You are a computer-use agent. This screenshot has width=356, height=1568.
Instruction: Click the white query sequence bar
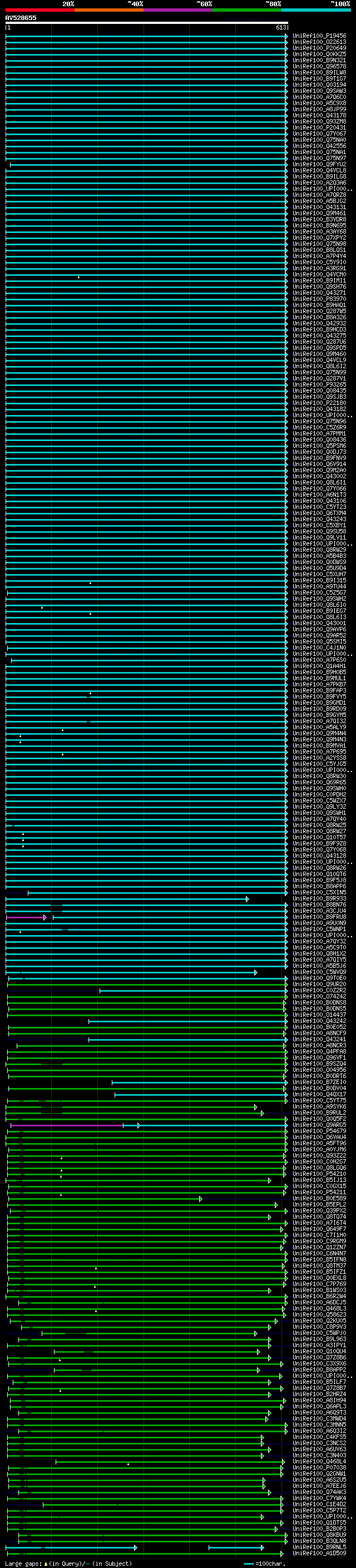click(147, 22)
